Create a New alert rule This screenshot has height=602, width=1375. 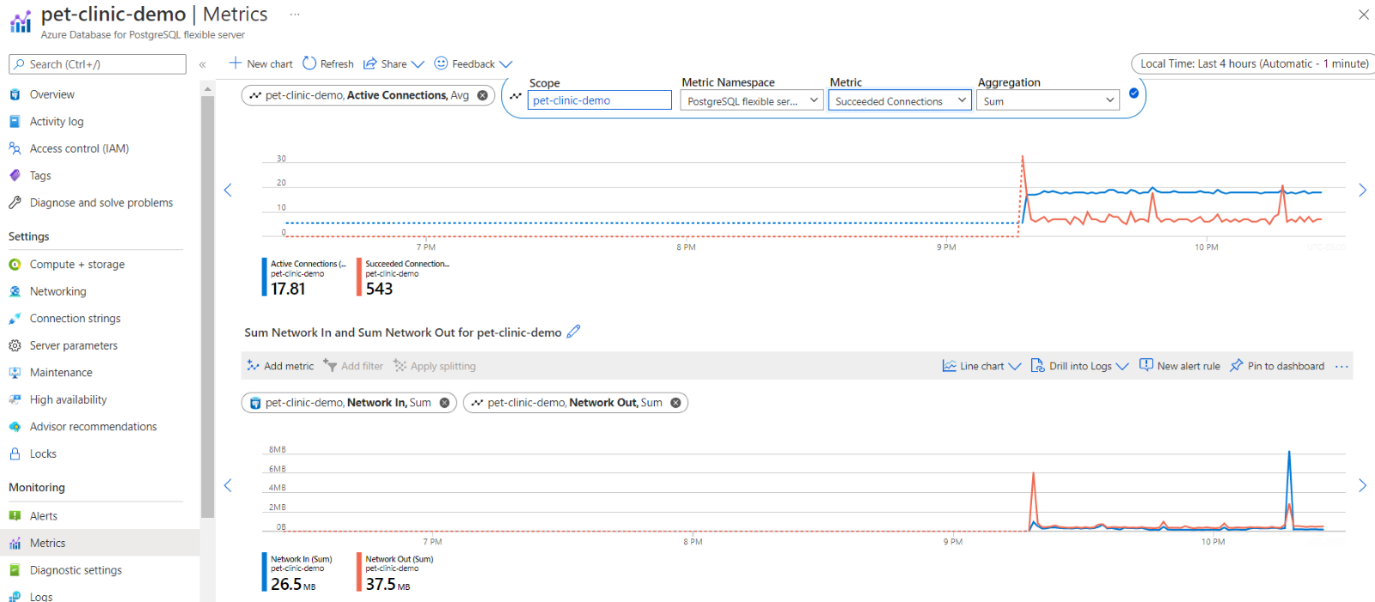click(1180, 366)
